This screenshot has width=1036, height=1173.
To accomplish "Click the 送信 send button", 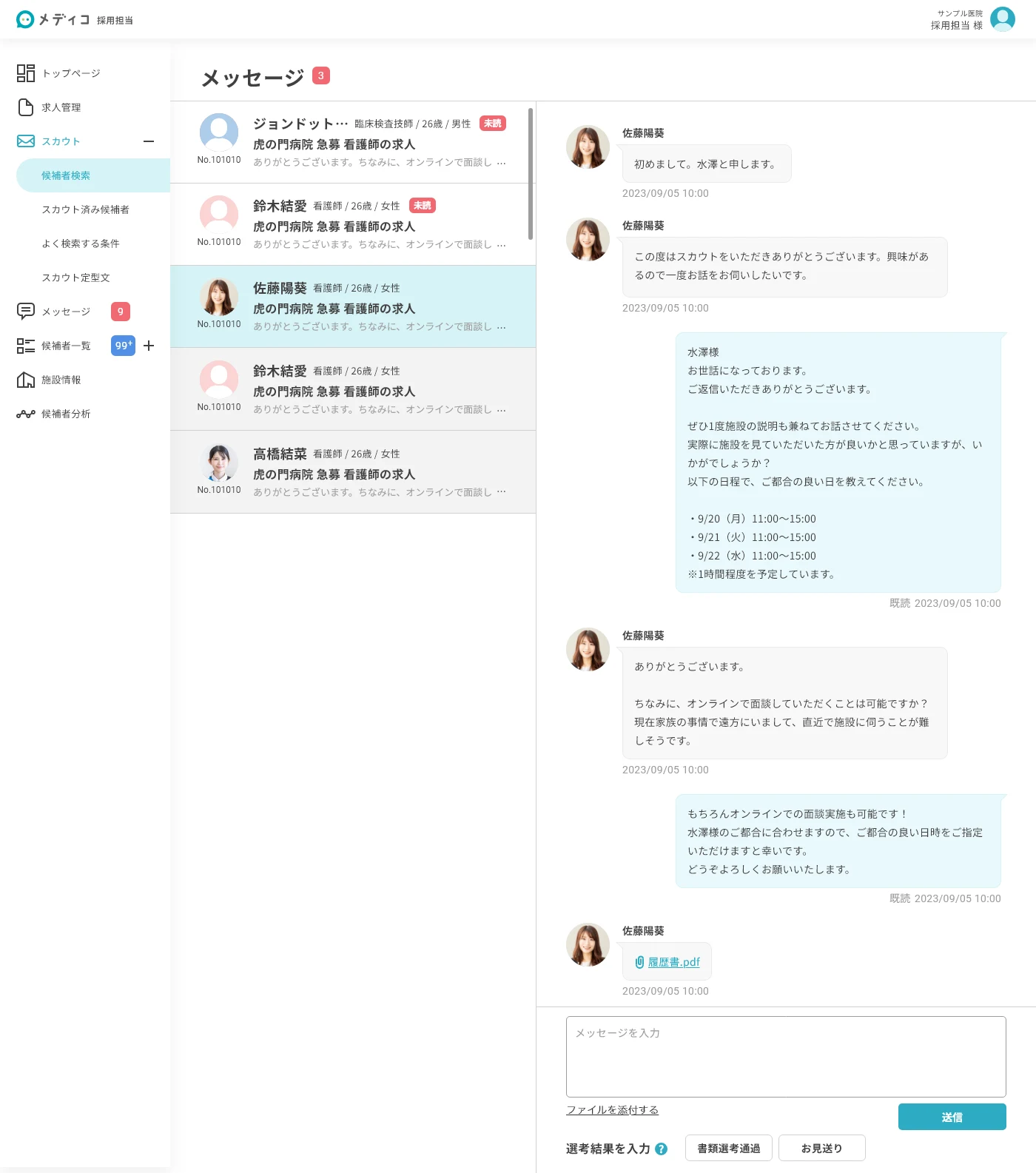I will 952,1117.
